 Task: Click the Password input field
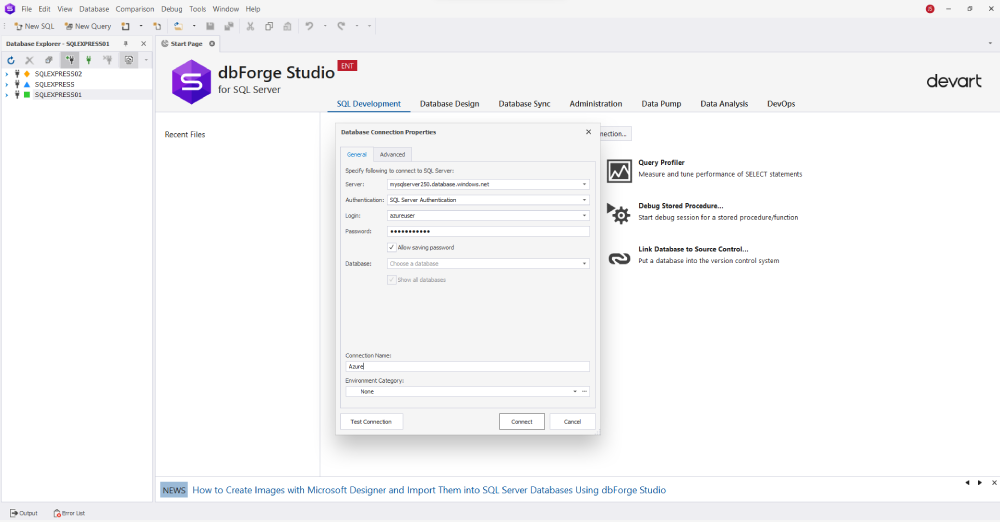pos(488,232)
